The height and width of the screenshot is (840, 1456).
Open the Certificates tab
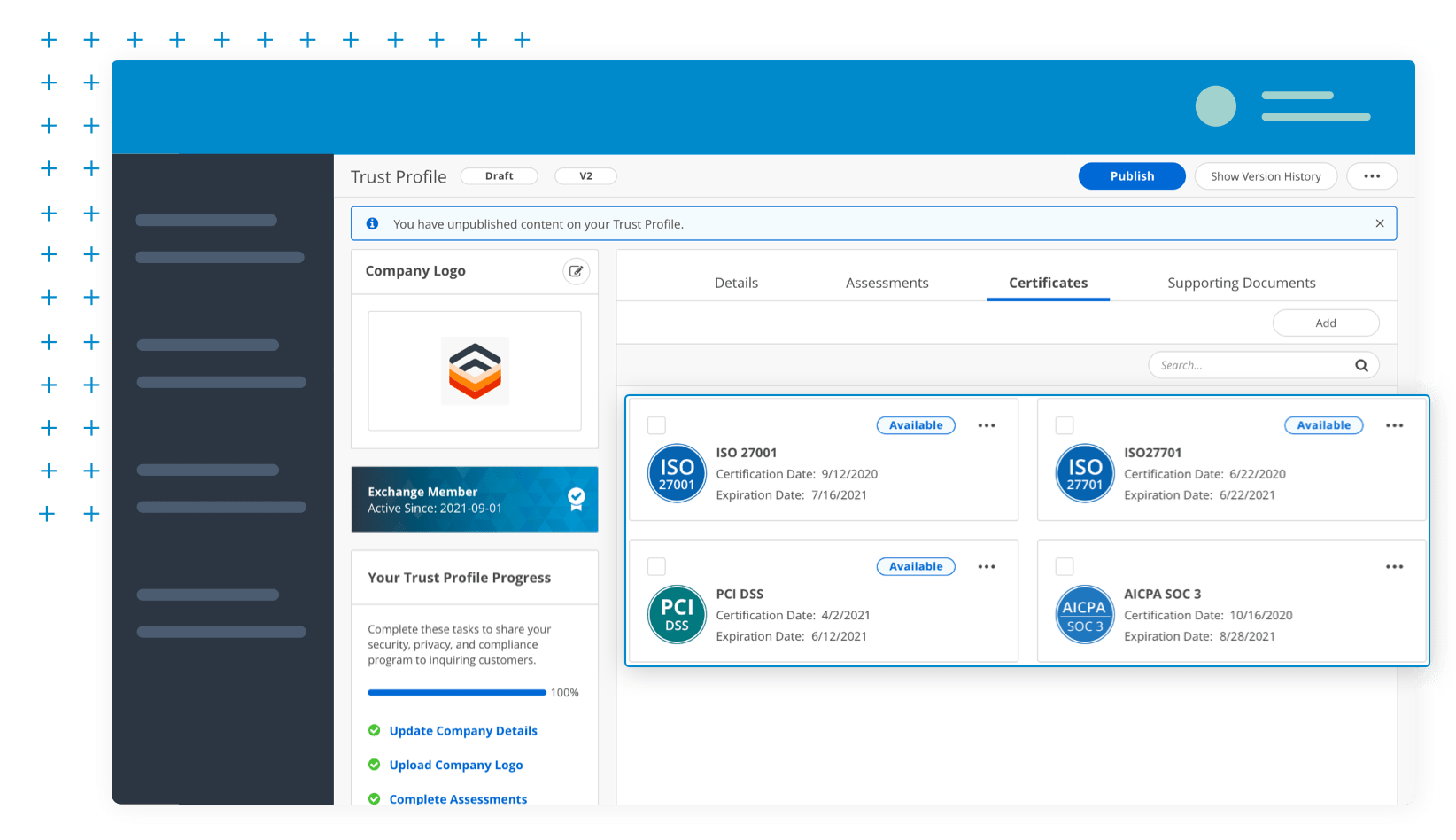[x=1049, y=283]
